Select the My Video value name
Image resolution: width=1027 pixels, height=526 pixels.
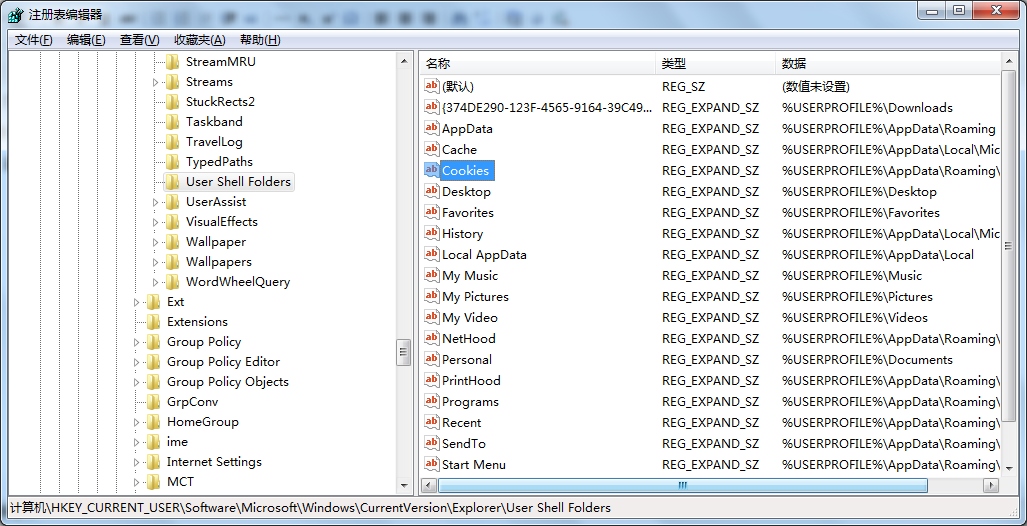[x=470, y=318]
